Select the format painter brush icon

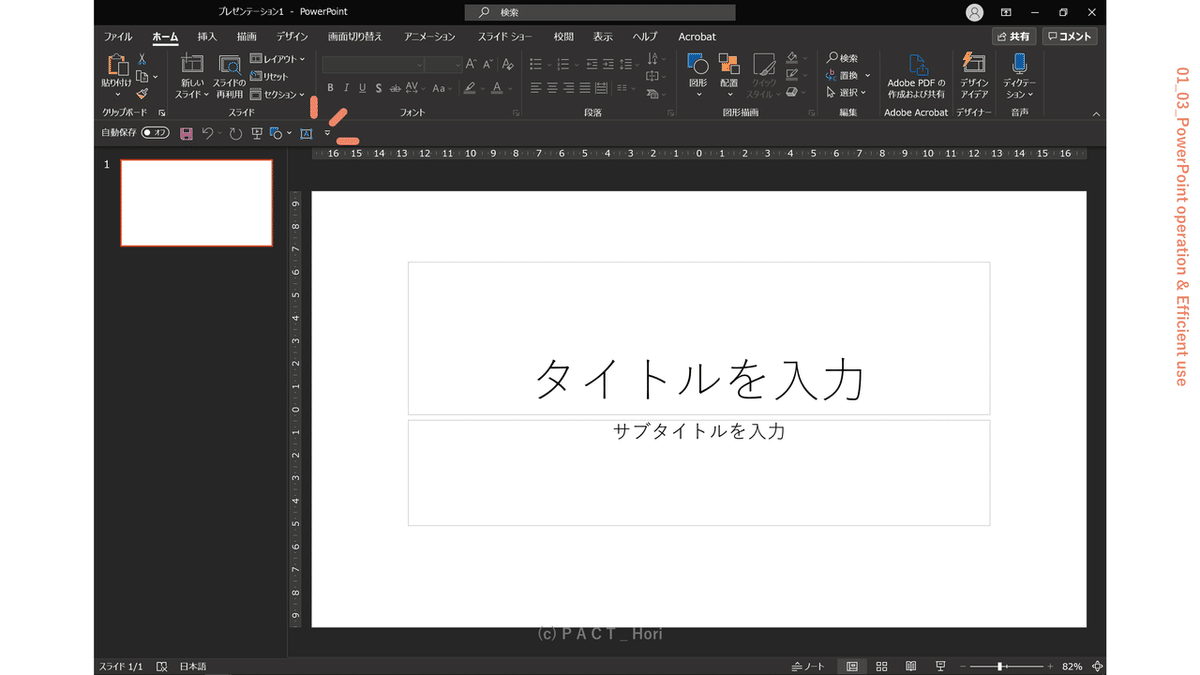tap(142, 94)
